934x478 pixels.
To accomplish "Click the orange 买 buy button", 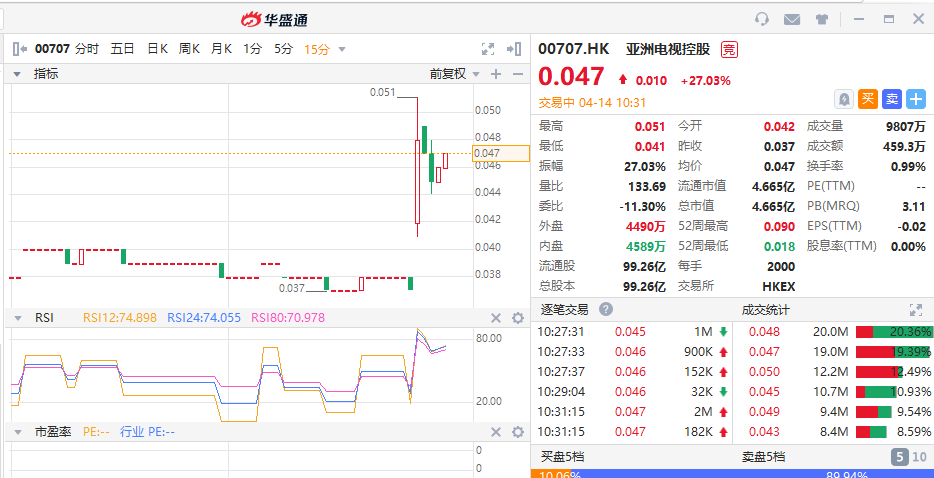I will point(868,99).
